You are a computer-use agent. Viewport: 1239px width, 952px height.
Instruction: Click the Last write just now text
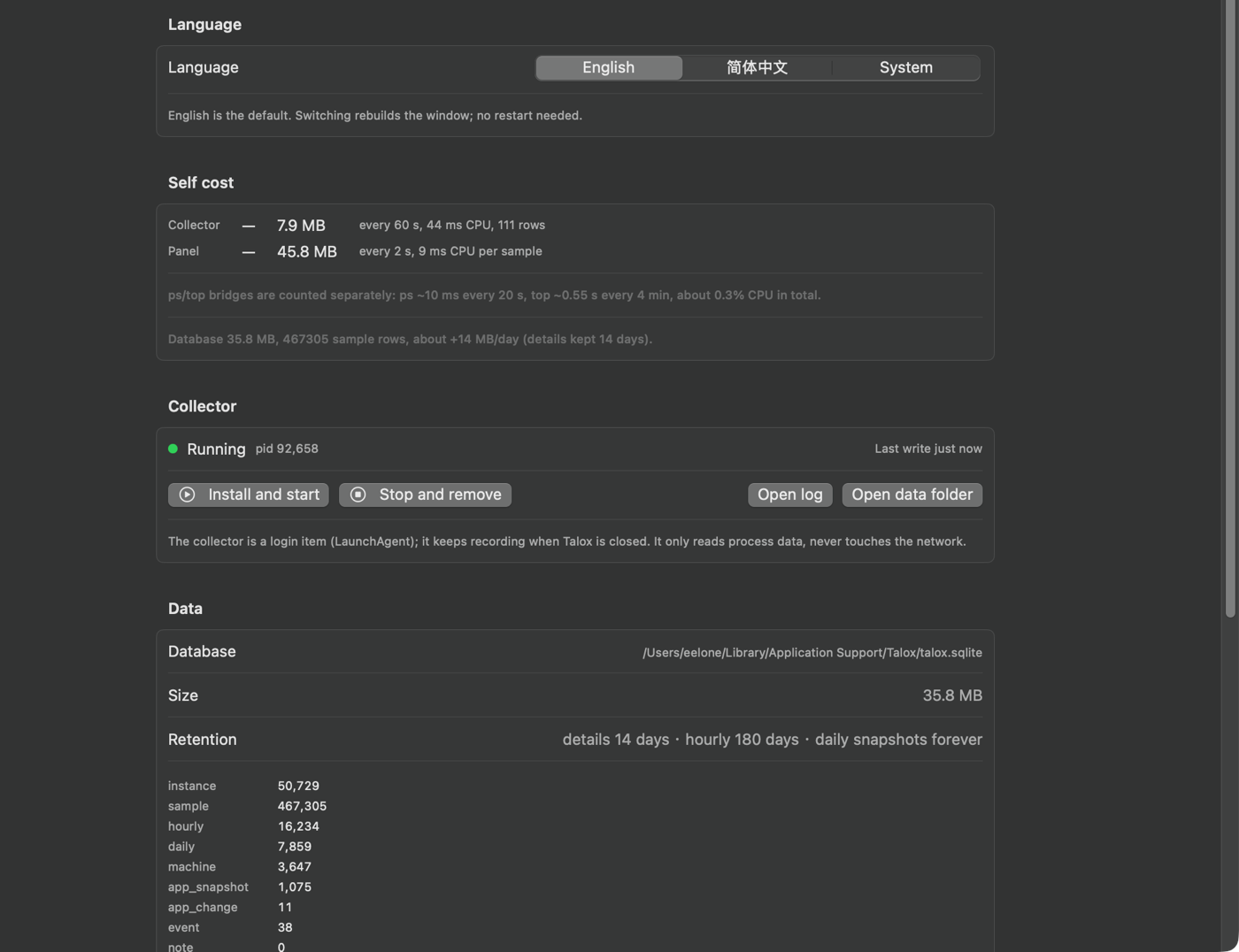click(x=928, y=449)
